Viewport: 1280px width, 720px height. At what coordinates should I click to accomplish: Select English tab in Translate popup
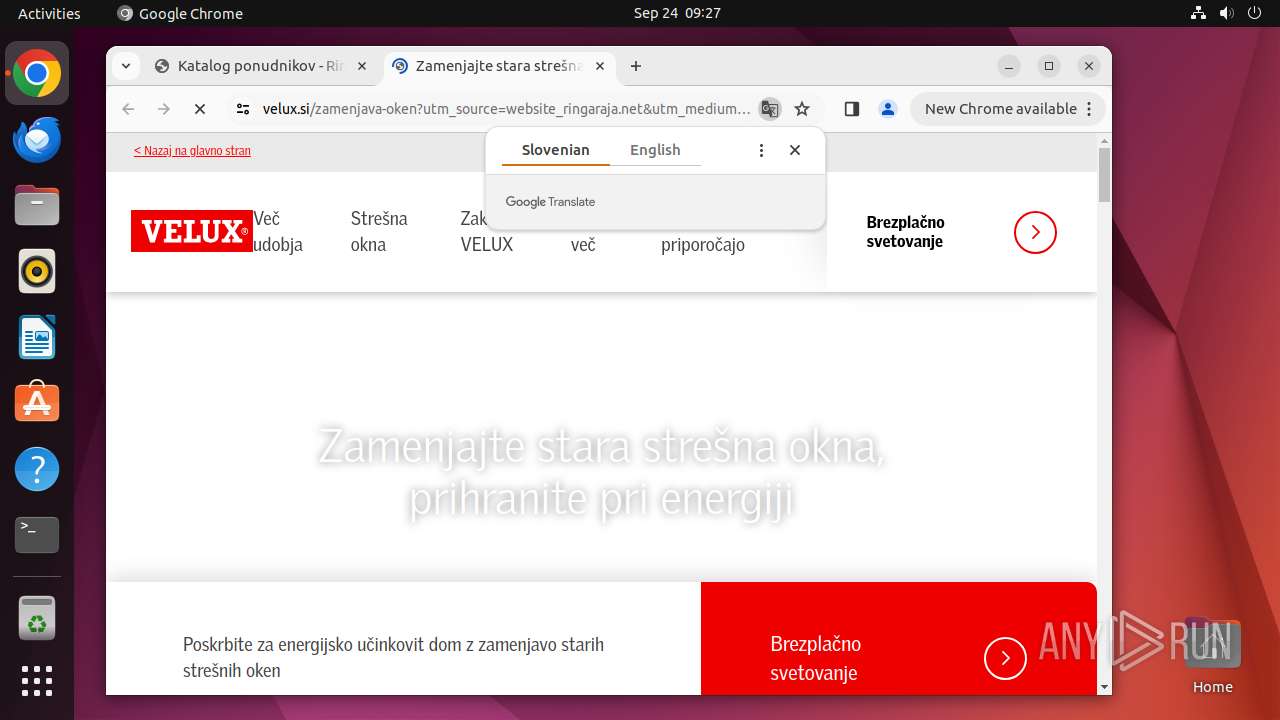tap(655, 150)
